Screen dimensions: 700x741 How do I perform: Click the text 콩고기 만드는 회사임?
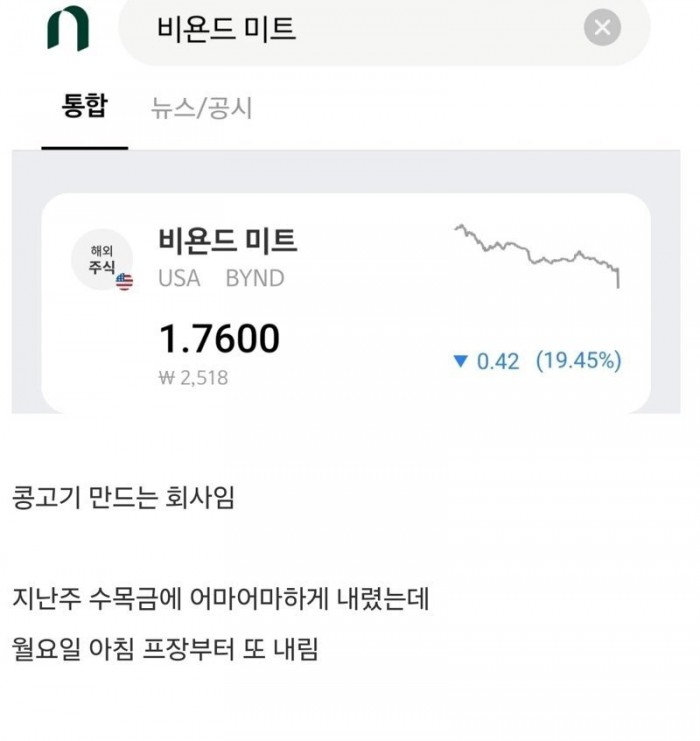click(x=123, y=497)
